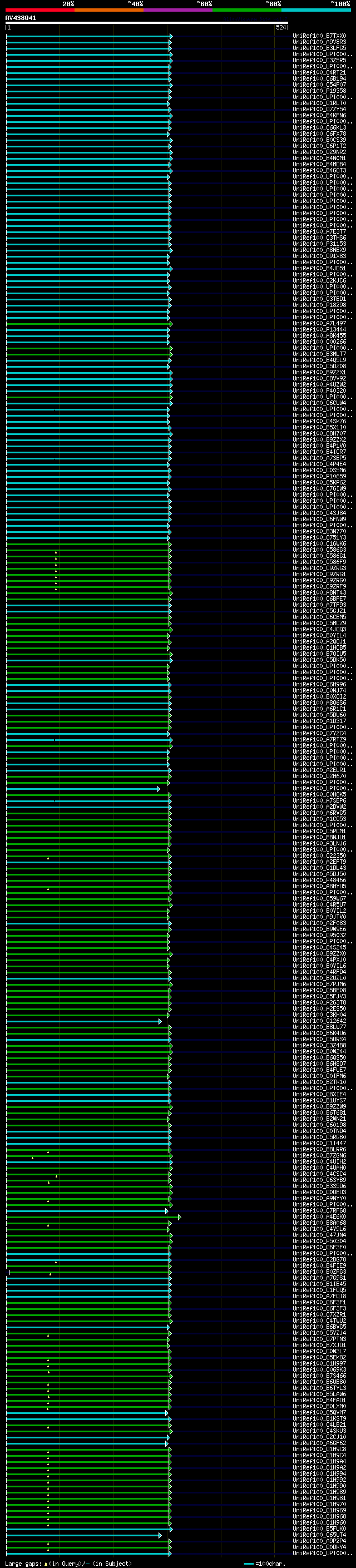Click on UniRef100_C4R5U7
This screenshot has height=1568, width=356.
click(x=319, y=904)
